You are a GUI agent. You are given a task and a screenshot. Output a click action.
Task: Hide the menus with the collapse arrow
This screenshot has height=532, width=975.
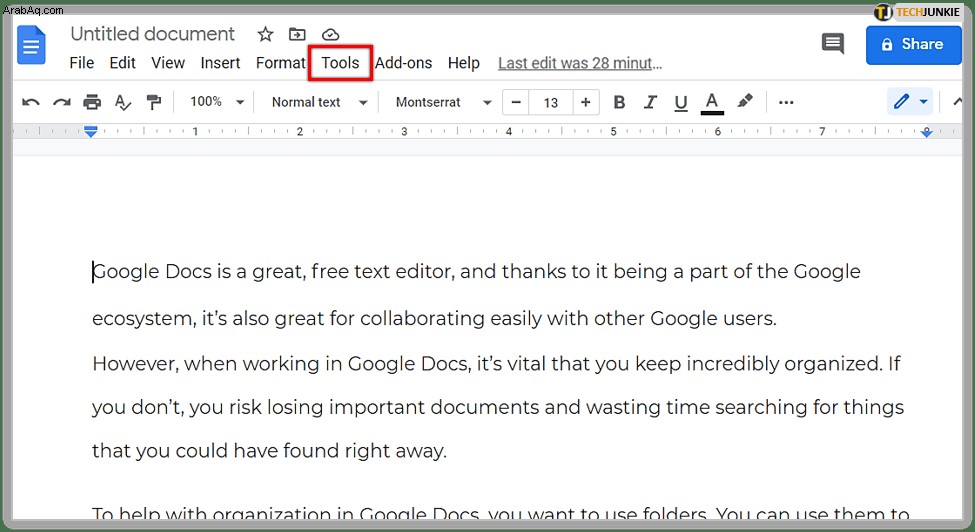956,101
